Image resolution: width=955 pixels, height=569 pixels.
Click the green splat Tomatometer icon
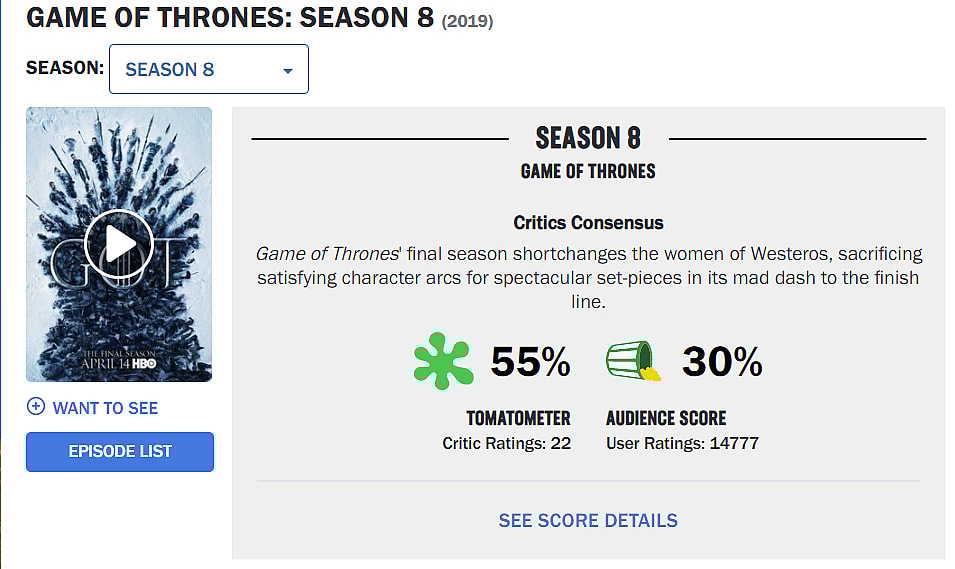(442, 362)
